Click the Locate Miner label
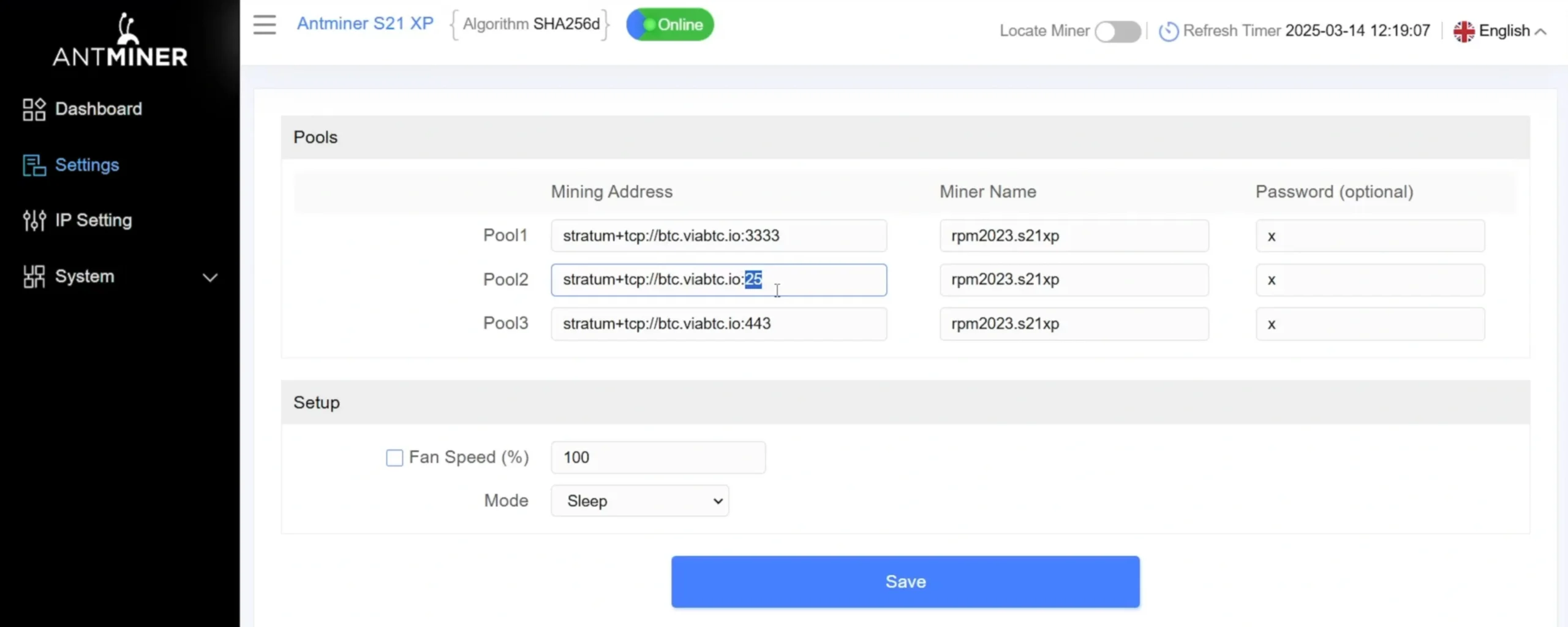The width and height of the screenshot is (1568, 627). [1044, 31]
